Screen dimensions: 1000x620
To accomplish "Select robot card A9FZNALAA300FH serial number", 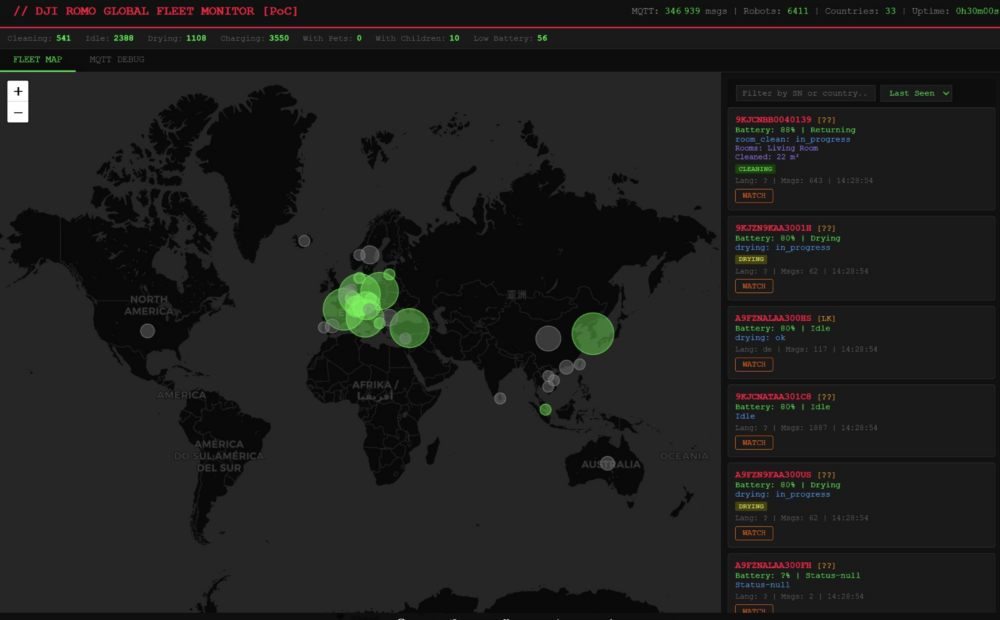I will 773,565.
